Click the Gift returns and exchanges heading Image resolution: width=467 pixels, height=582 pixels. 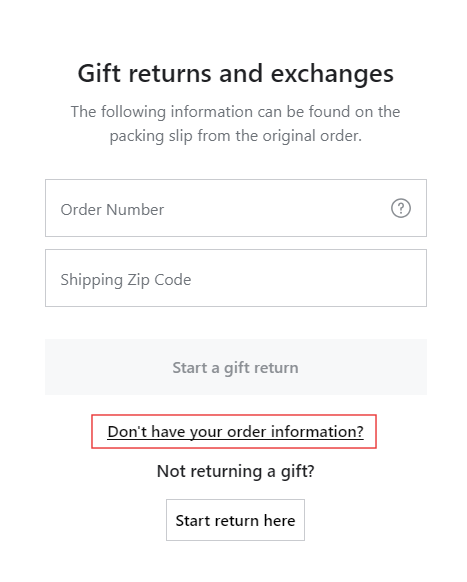click(235, 73)
